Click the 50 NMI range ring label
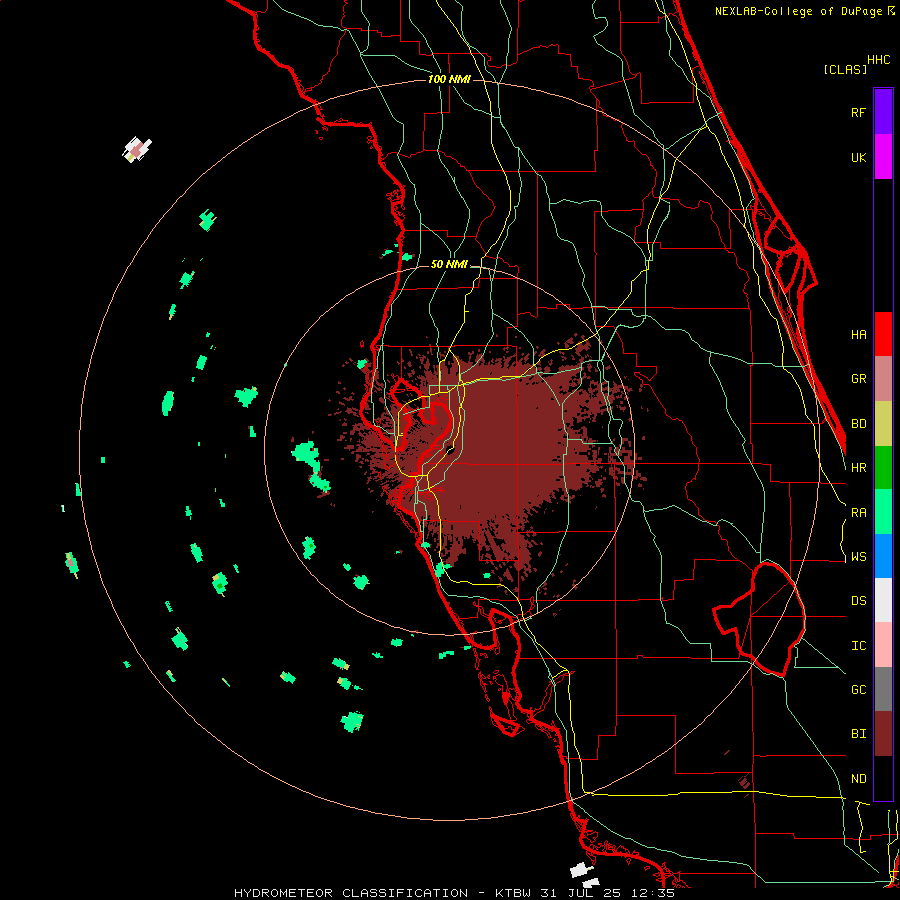This screenshot has height=900, width=900. [x=449, y=264]
